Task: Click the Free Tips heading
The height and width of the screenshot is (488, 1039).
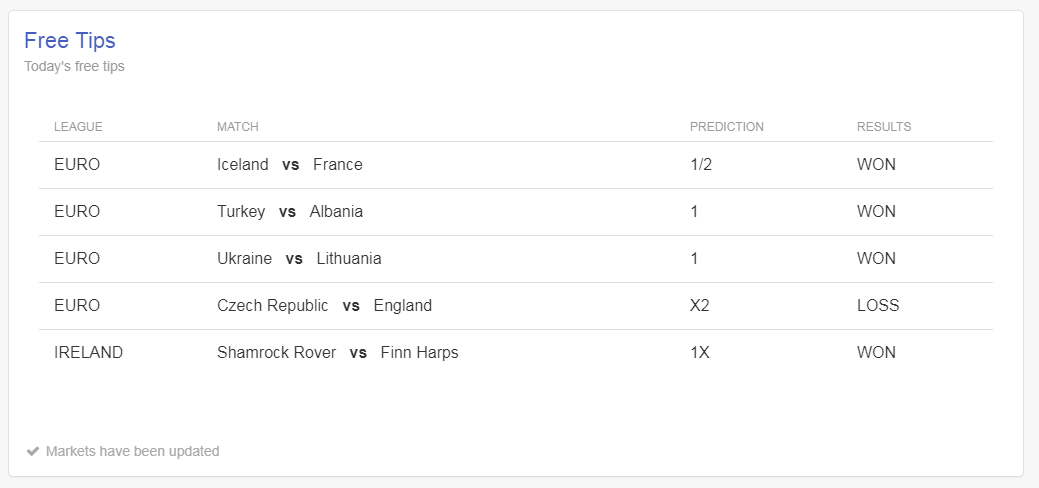Action: tap(70, 40)
